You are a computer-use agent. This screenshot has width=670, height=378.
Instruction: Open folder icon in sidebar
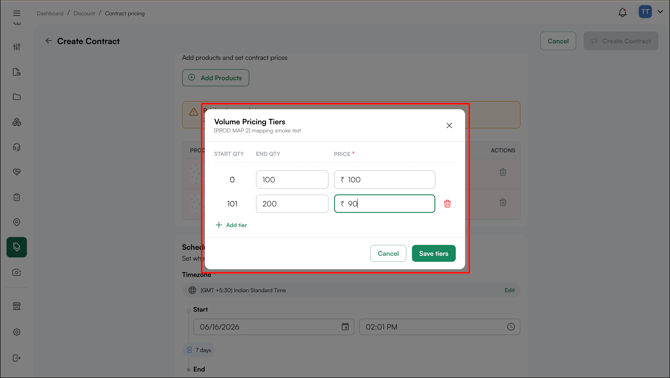click(17, 97)
